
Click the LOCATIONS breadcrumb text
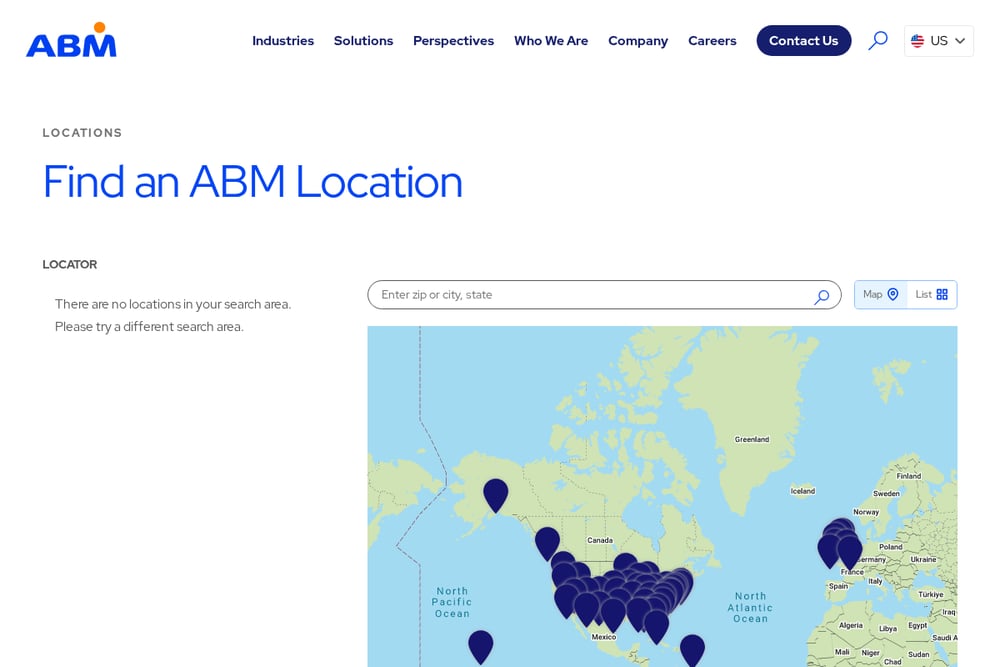pyautogui.click(x=82, y=133)
